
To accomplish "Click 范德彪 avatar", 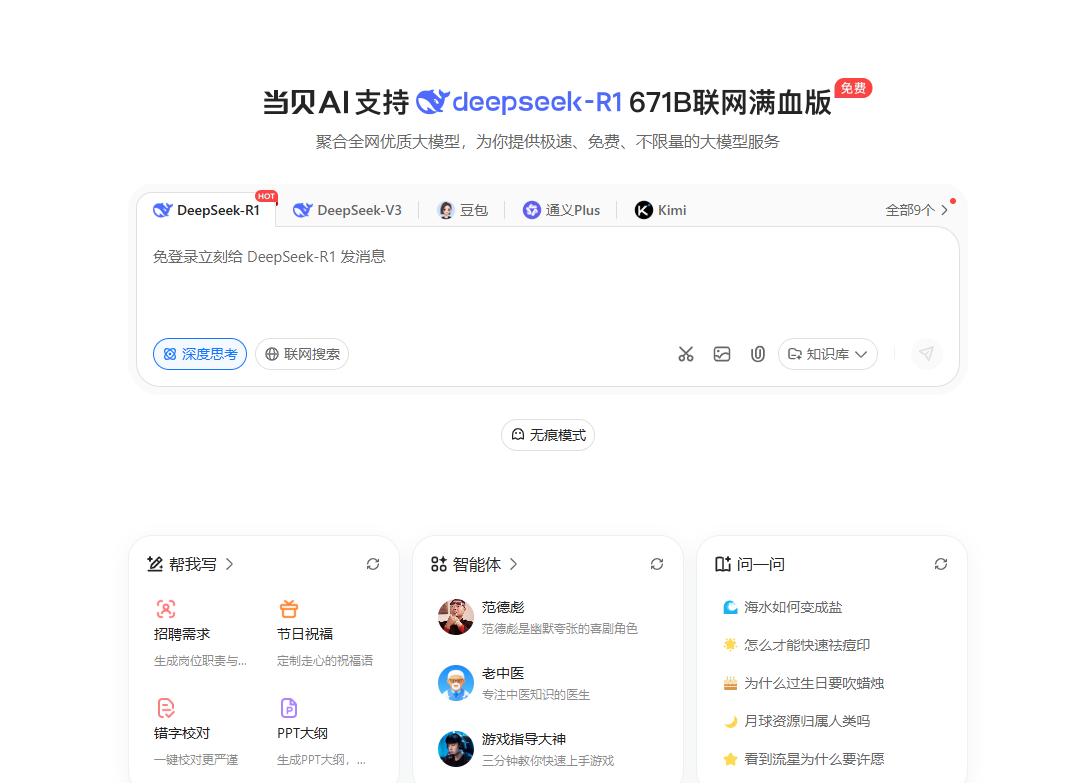I will click(x=456, y=617).
